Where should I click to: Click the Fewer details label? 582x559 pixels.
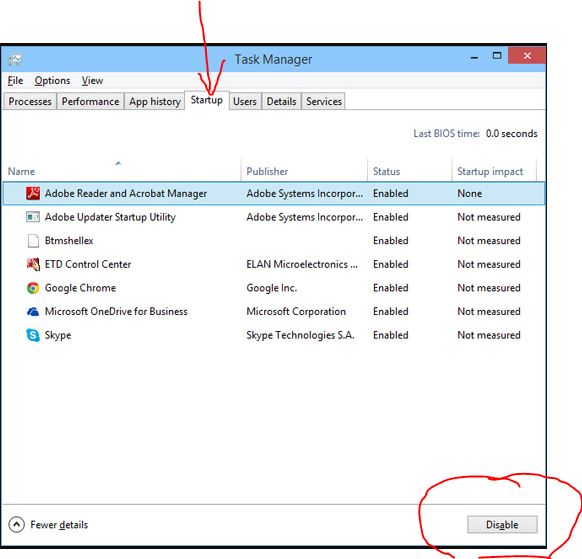point(59,525)
